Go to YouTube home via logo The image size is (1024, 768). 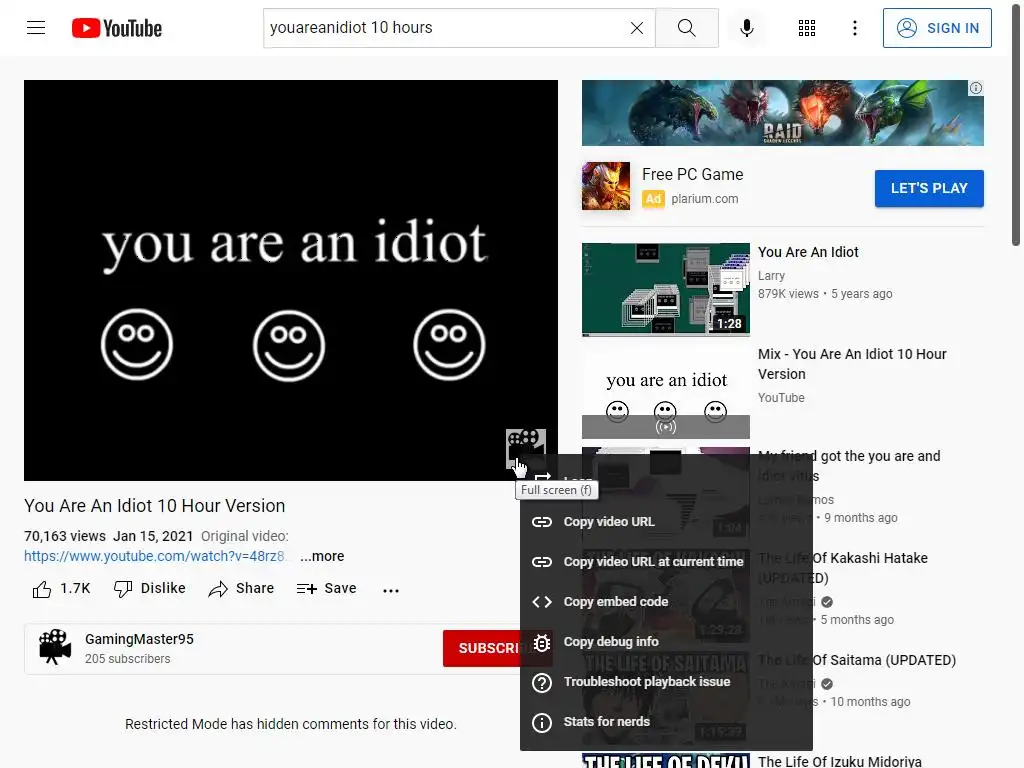tap(117, 28)
